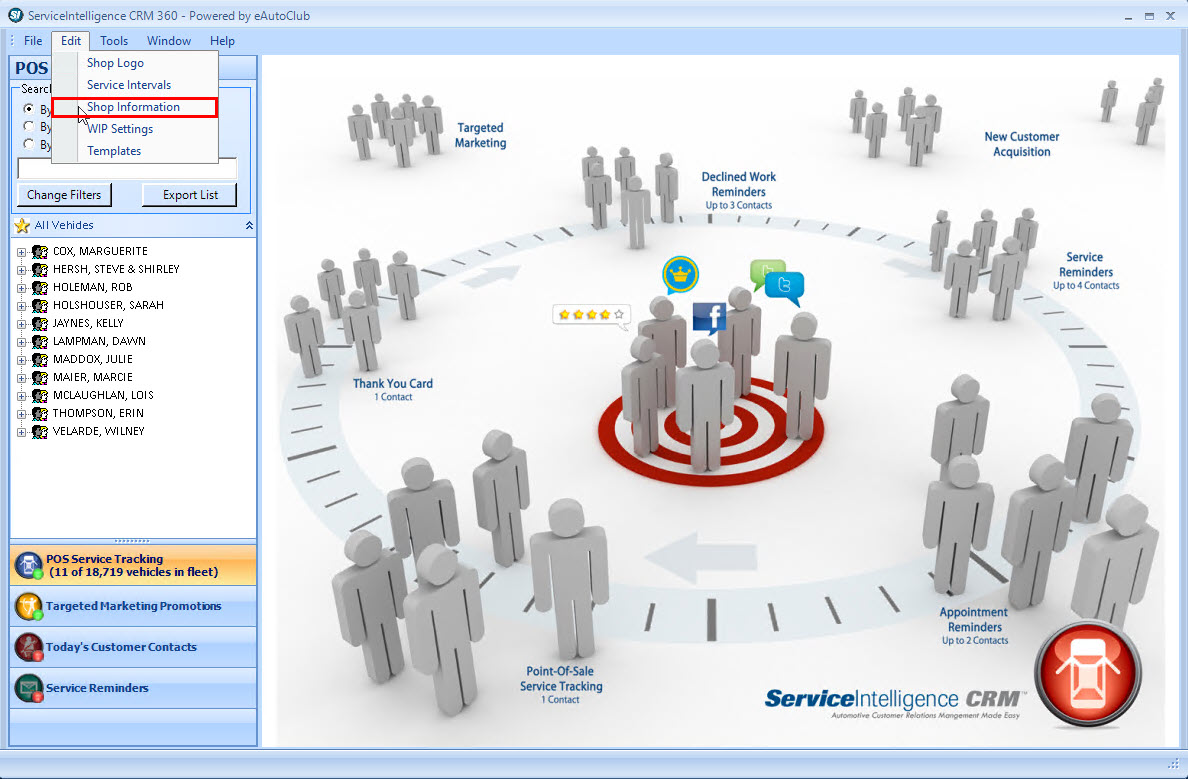Expand the HERSH, STEVE & SHIRLEY node

pos(21,270)
